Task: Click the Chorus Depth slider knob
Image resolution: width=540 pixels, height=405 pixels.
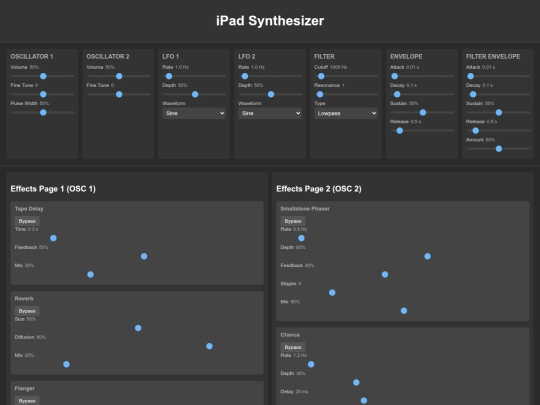Action: [x=356, y=383]
